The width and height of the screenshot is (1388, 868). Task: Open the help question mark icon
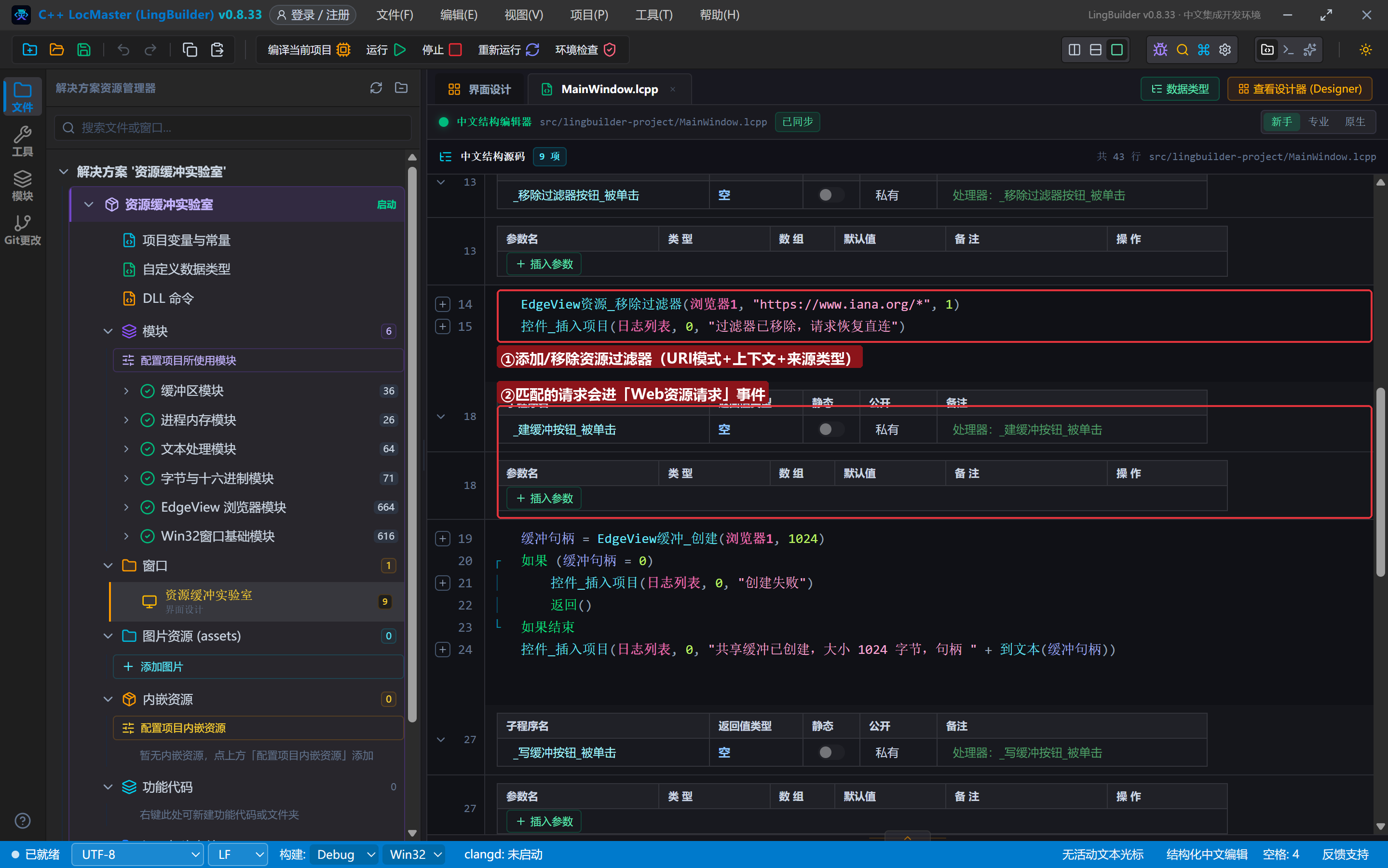click(x=22, y=821)
